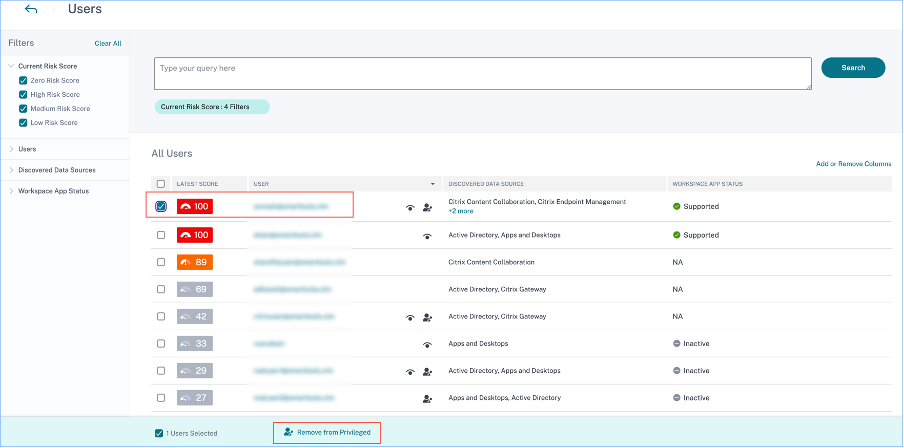Click the watchlist eye icon in first row
Screen dimensions: 904x448
[410, 208]
